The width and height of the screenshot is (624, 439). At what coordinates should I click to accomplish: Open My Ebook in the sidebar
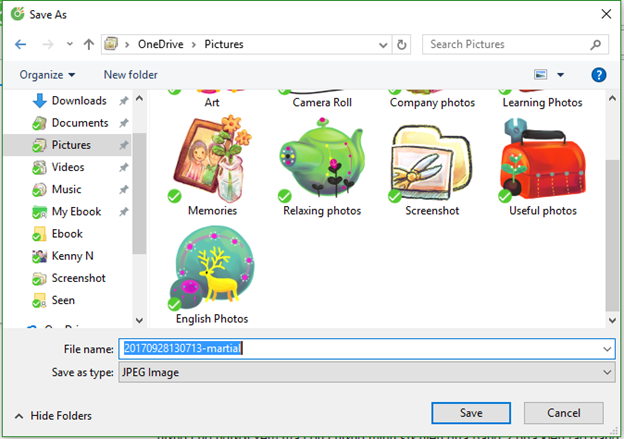coord(76,212)
